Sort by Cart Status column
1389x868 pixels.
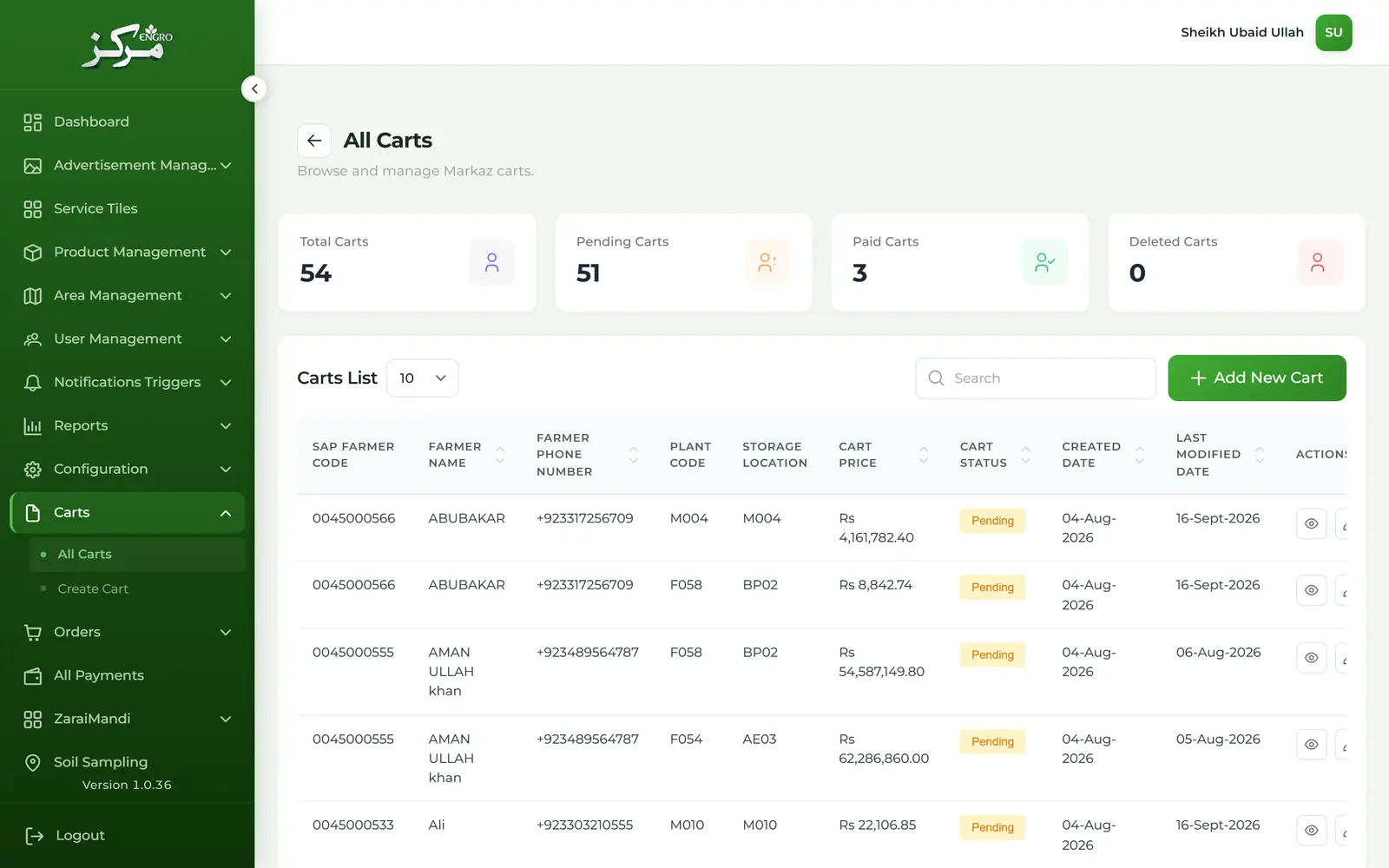[x=1025, y=455]
